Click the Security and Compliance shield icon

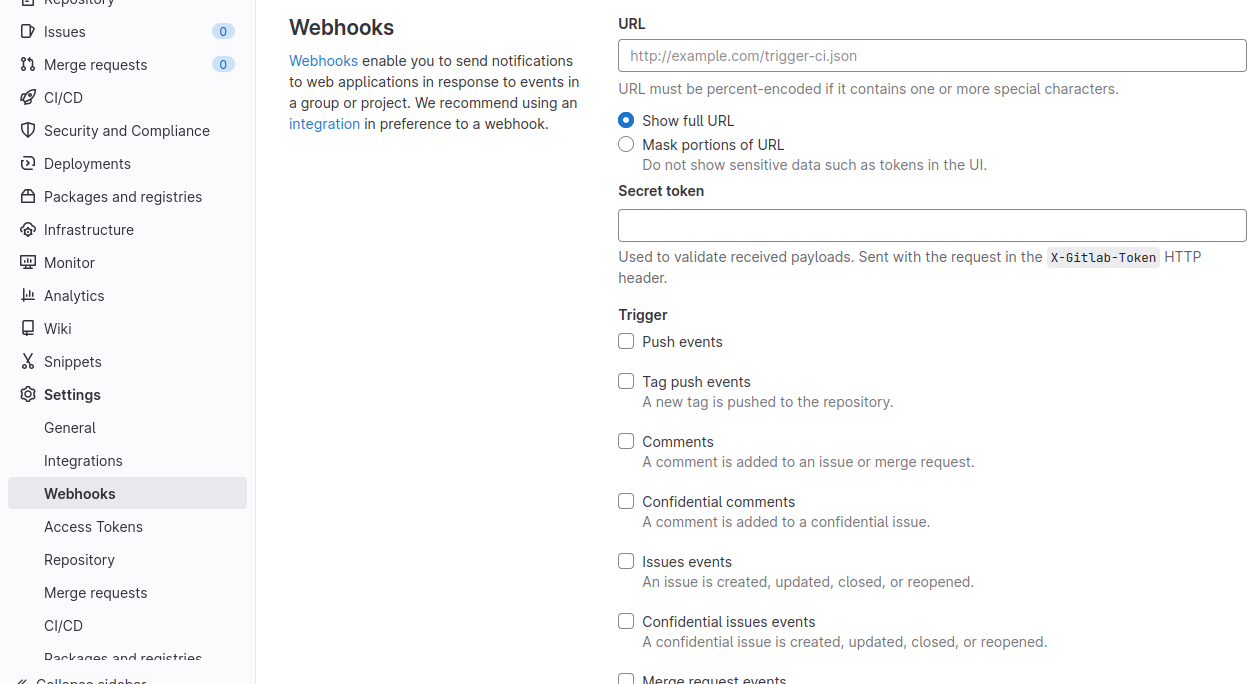tap(28, 131)
